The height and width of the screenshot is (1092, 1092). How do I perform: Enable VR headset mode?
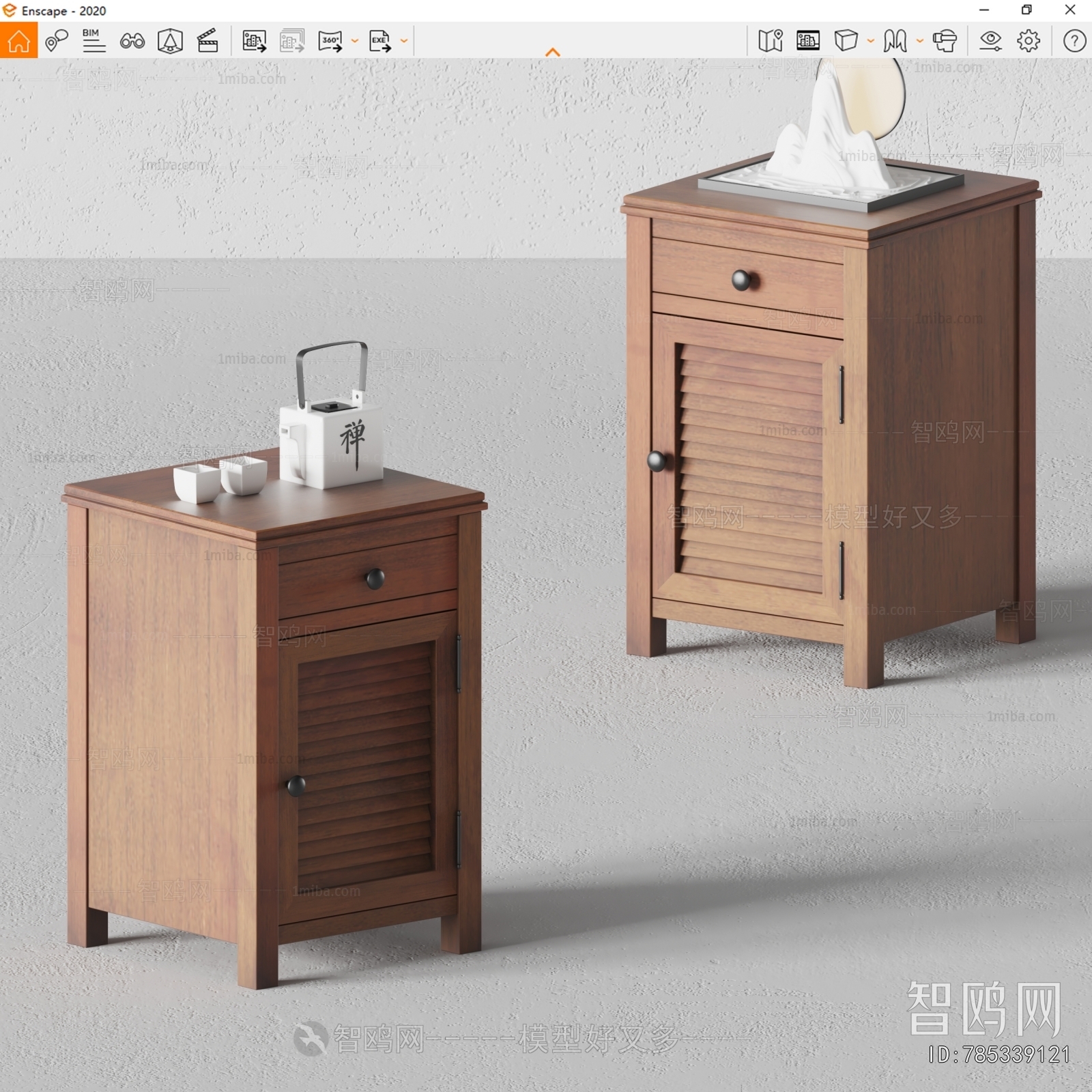[x=945, y=41]
